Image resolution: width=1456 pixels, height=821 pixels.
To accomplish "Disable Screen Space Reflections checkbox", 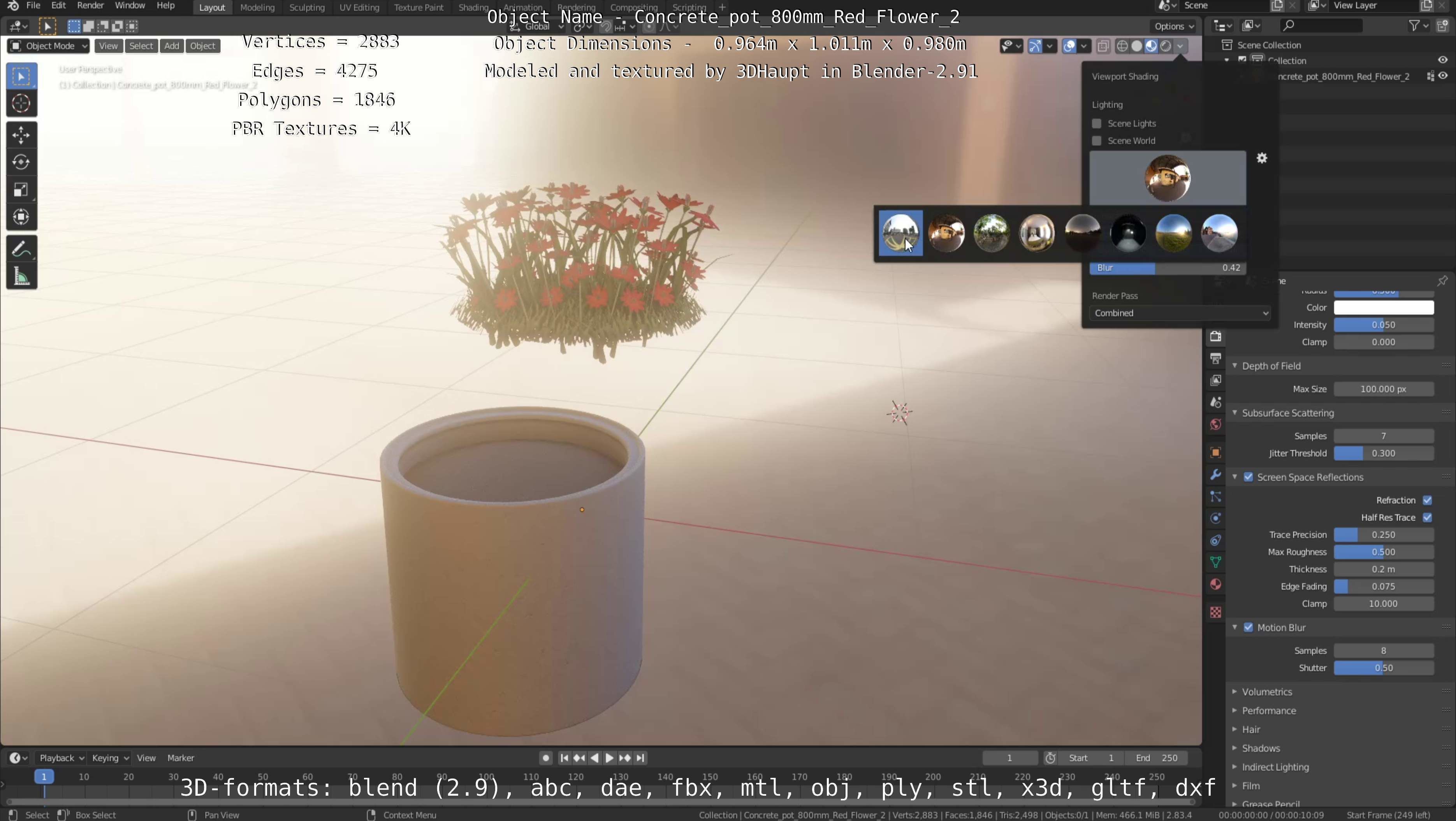I will click(1248, 478).
